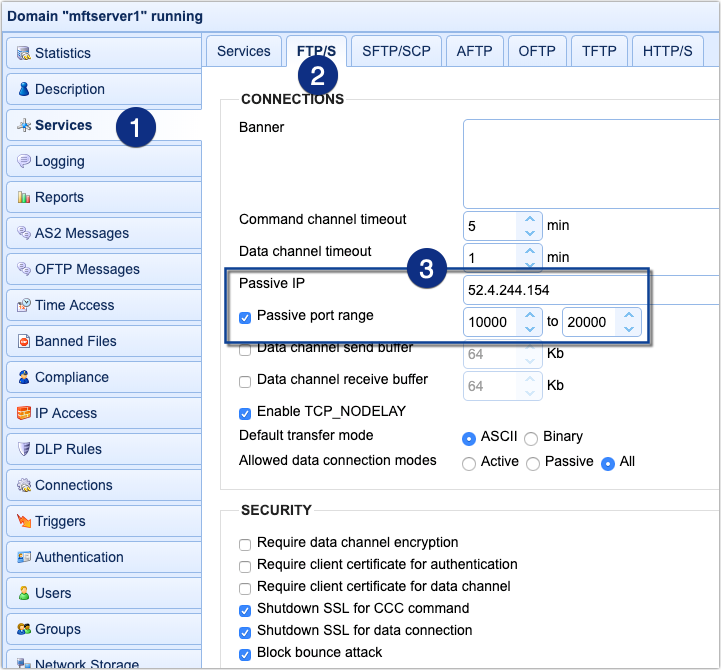The height and width of the screenshot is (670, 721).
Task: Click the AS2 Messages icon
Action: 24,233
